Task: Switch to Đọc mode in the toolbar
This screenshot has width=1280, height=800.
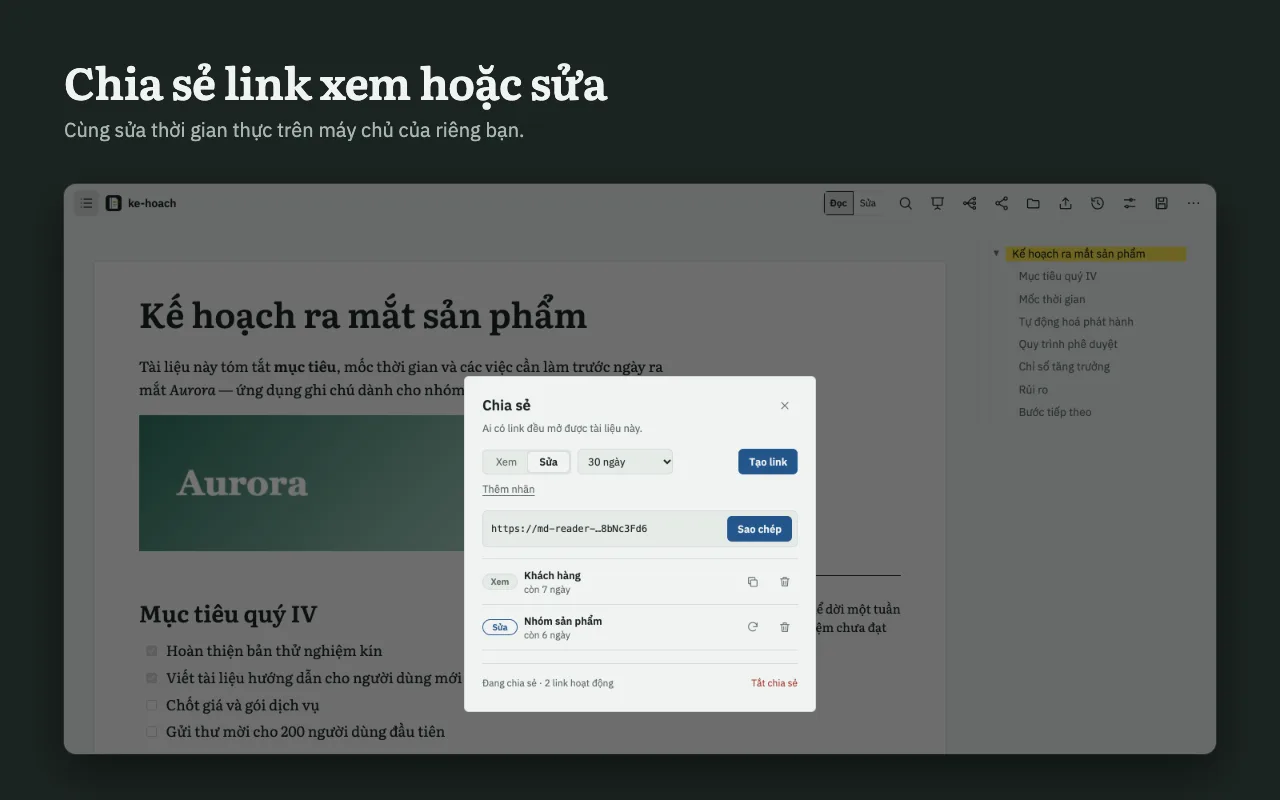Action: [838, 203]
